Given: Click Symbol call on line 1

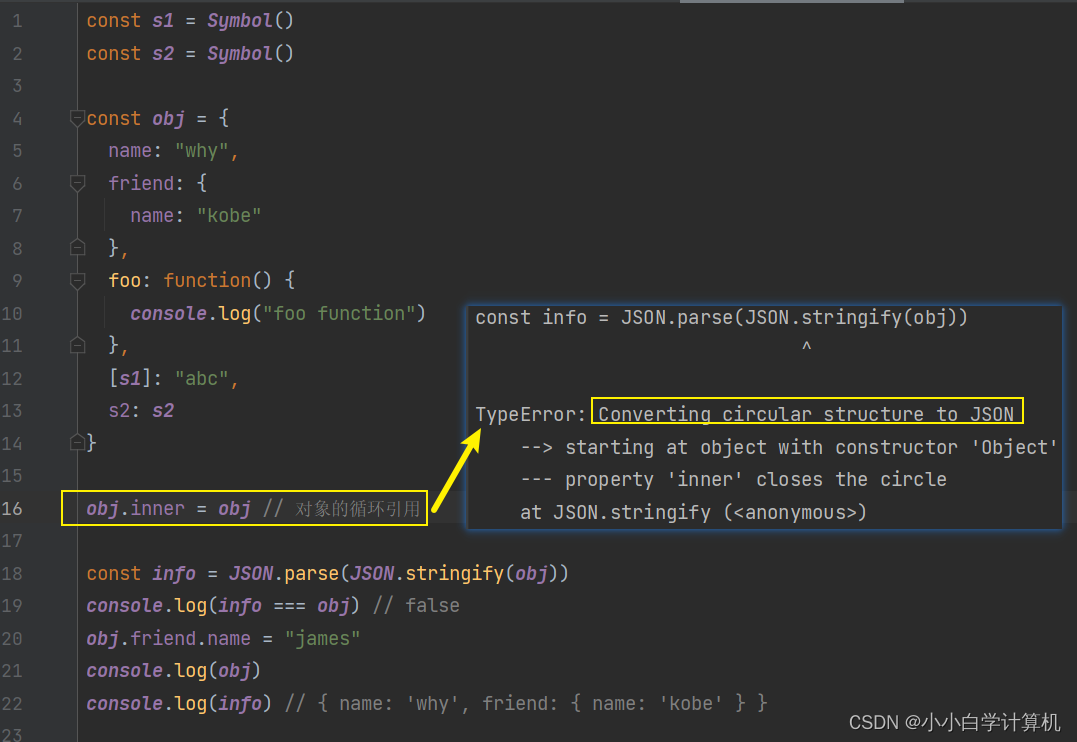Looking at the screenshot, I should 250,21.
